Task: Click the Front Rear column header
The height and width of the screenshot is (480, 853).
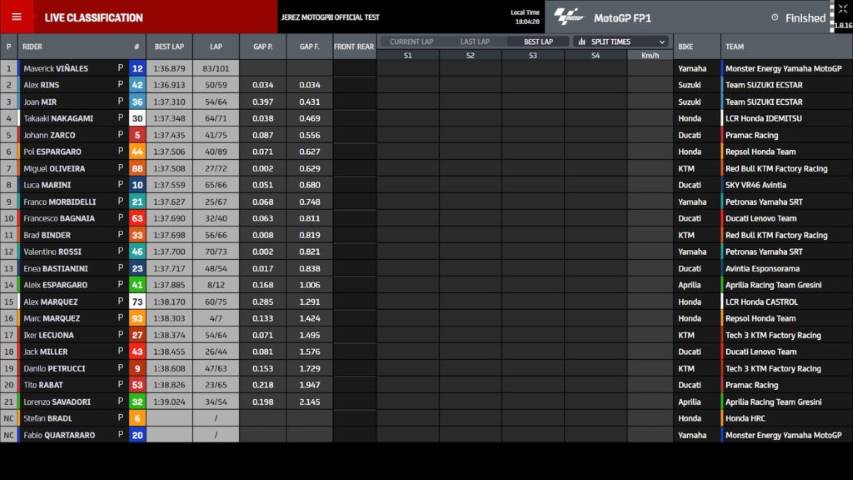Action: (x=354, y=47)
